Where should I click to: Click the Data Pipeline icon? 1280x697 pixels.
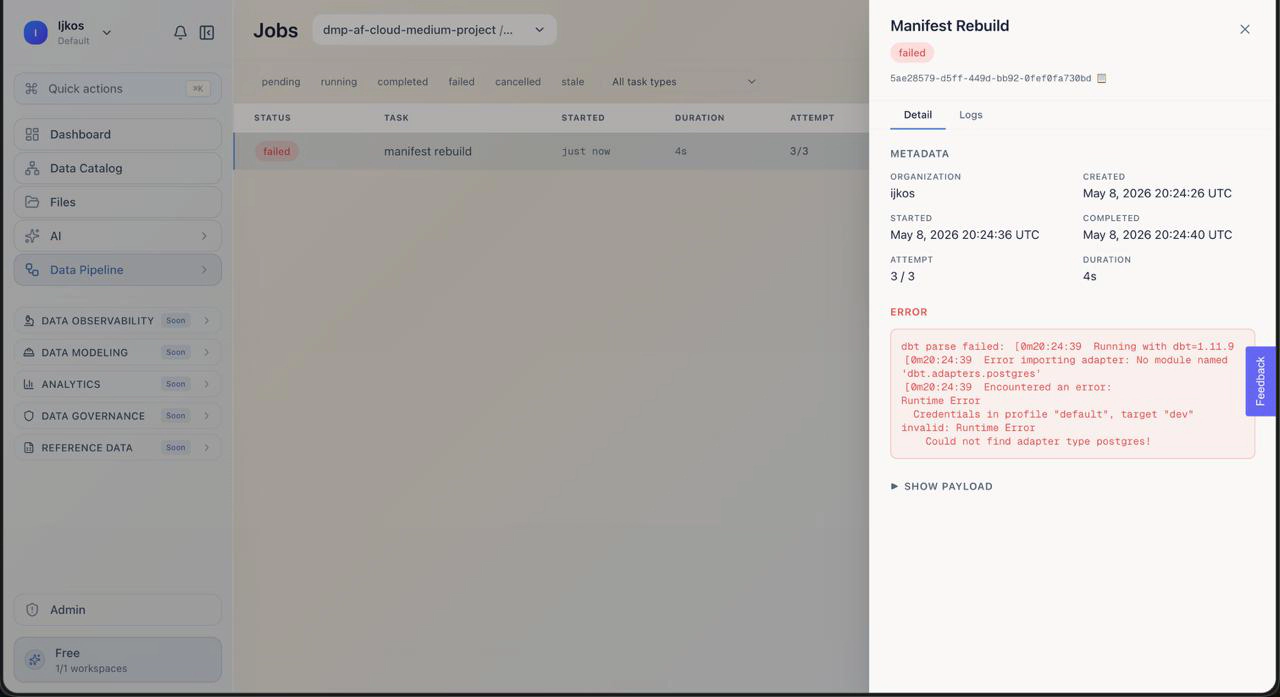[x=32, y=270]
